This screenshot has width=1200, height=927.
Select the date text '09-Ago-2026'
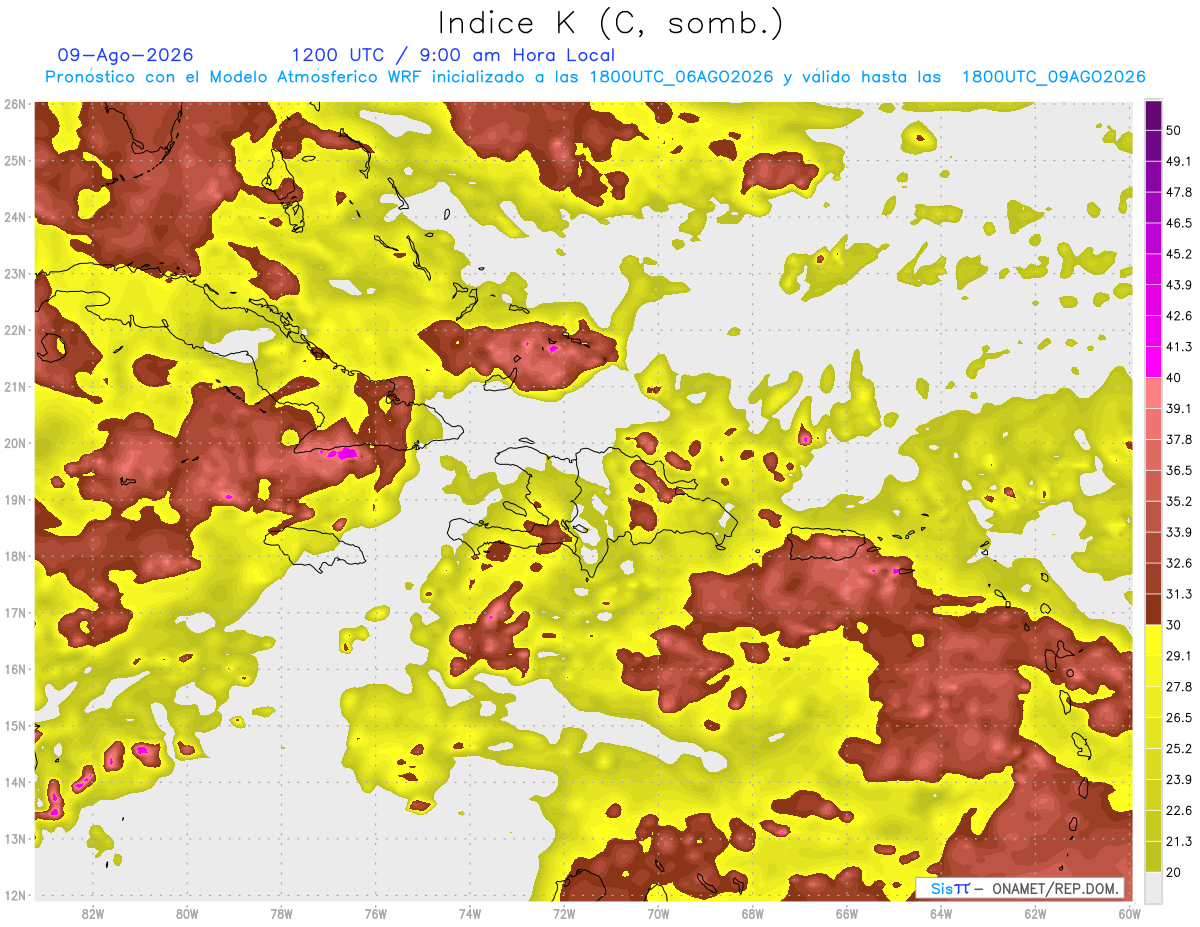(x=126, y=55)
